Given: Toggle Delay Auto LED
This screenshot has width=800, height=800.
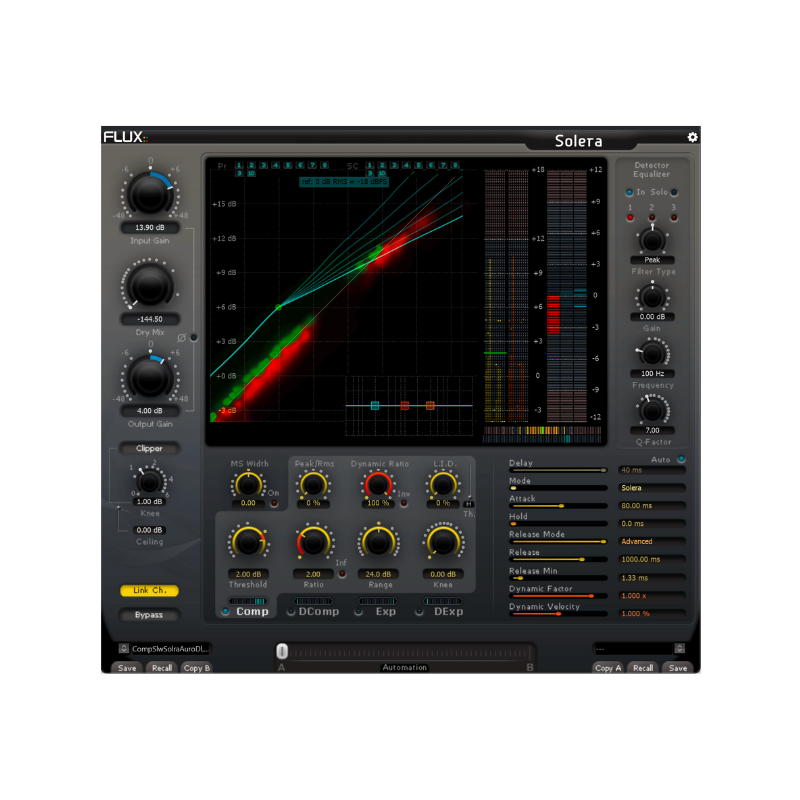Looking at the screenshot, I should 681,459.
